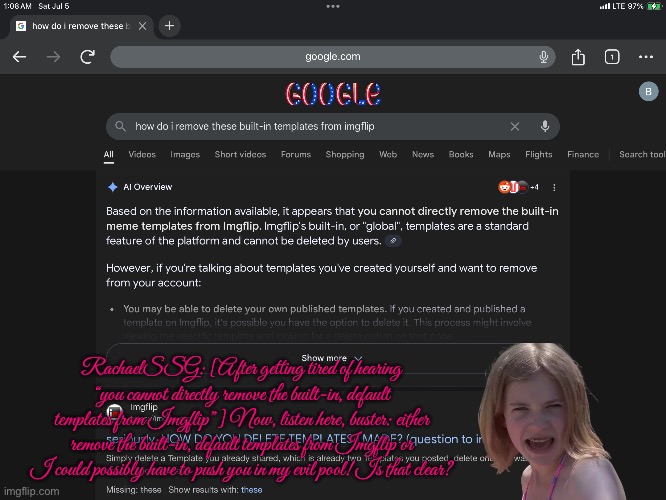Image resolution: width=666 pixels, height=500 pixels.
Task: Switch to the Maps tab
Action: (499, 155)
